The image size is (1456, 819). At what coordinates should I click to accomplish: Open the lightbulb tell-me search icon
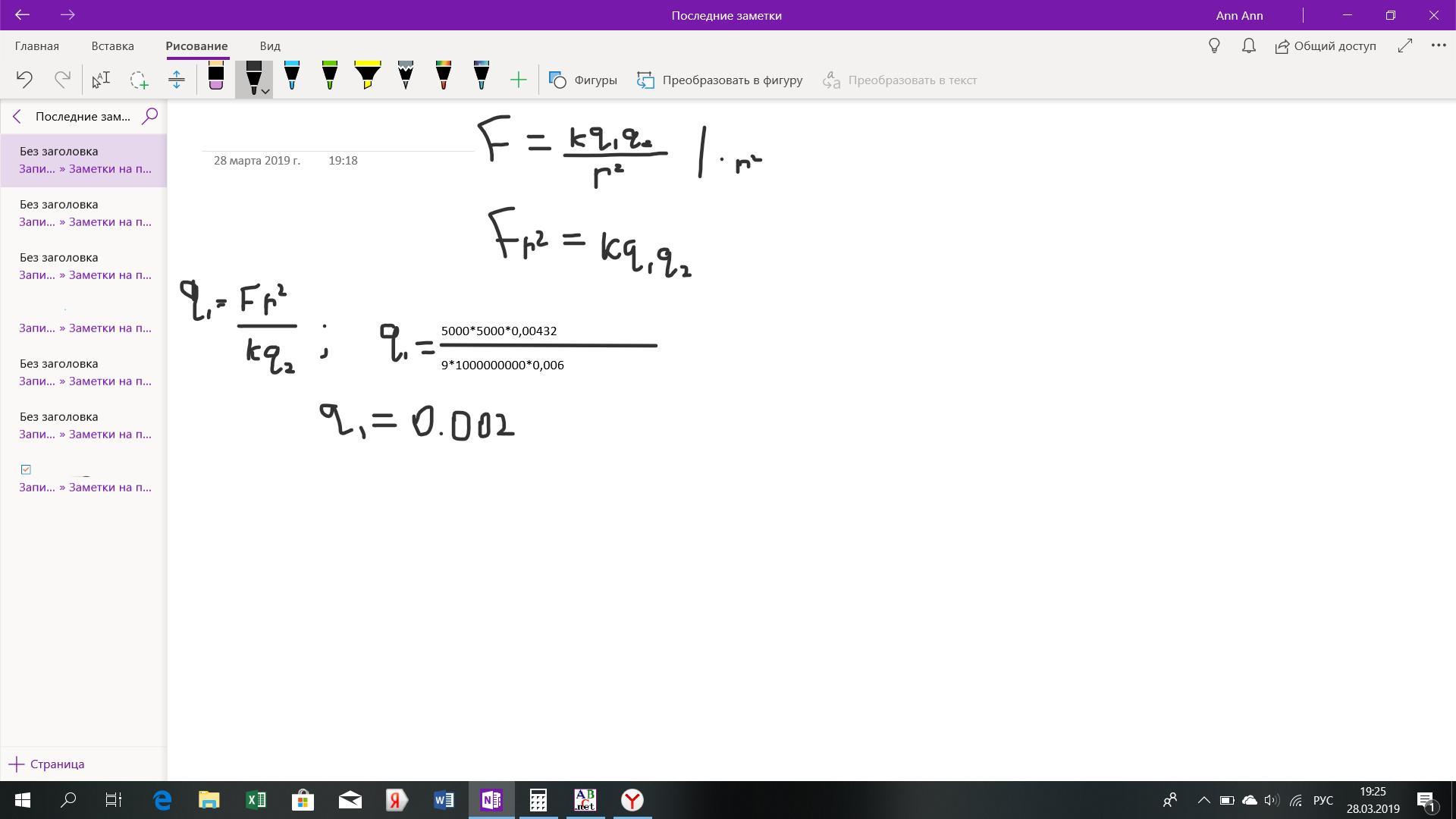tap(1214, 45)
